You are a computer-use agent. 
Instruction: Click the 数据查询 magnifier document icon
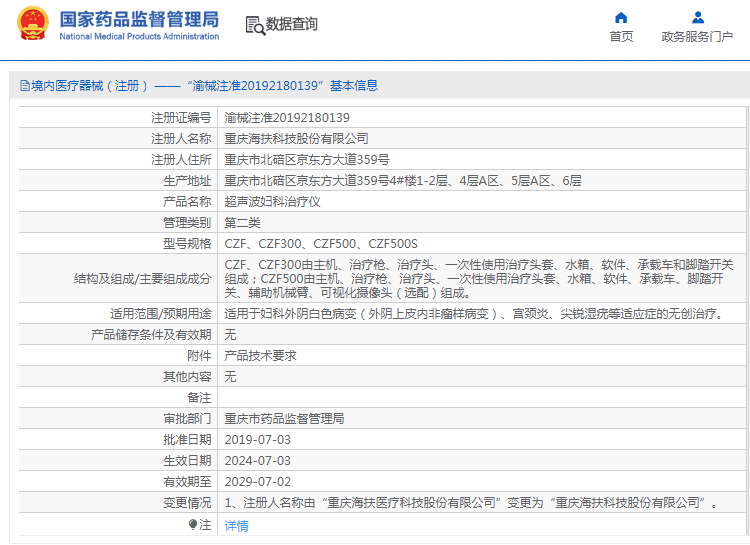pyautogui.click(x=254, y=25)
